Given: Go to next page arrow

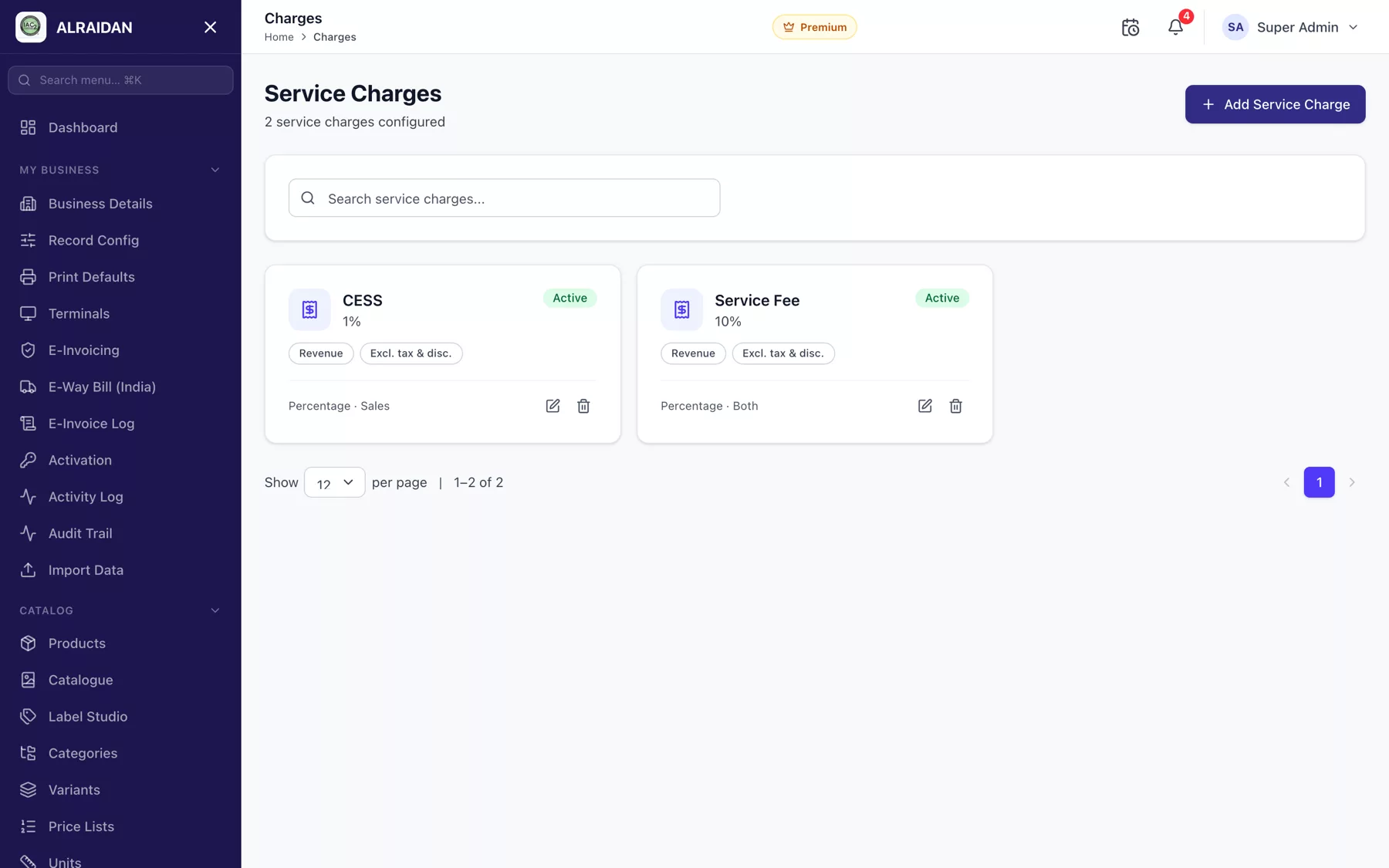Looking at the screenshot, I should click(1351, 482).
